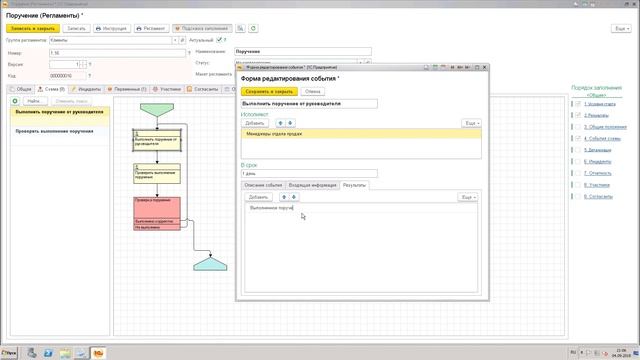Move result down with the down arrow icon
This screenshot has width=640, height=360.
pos(293,197)
